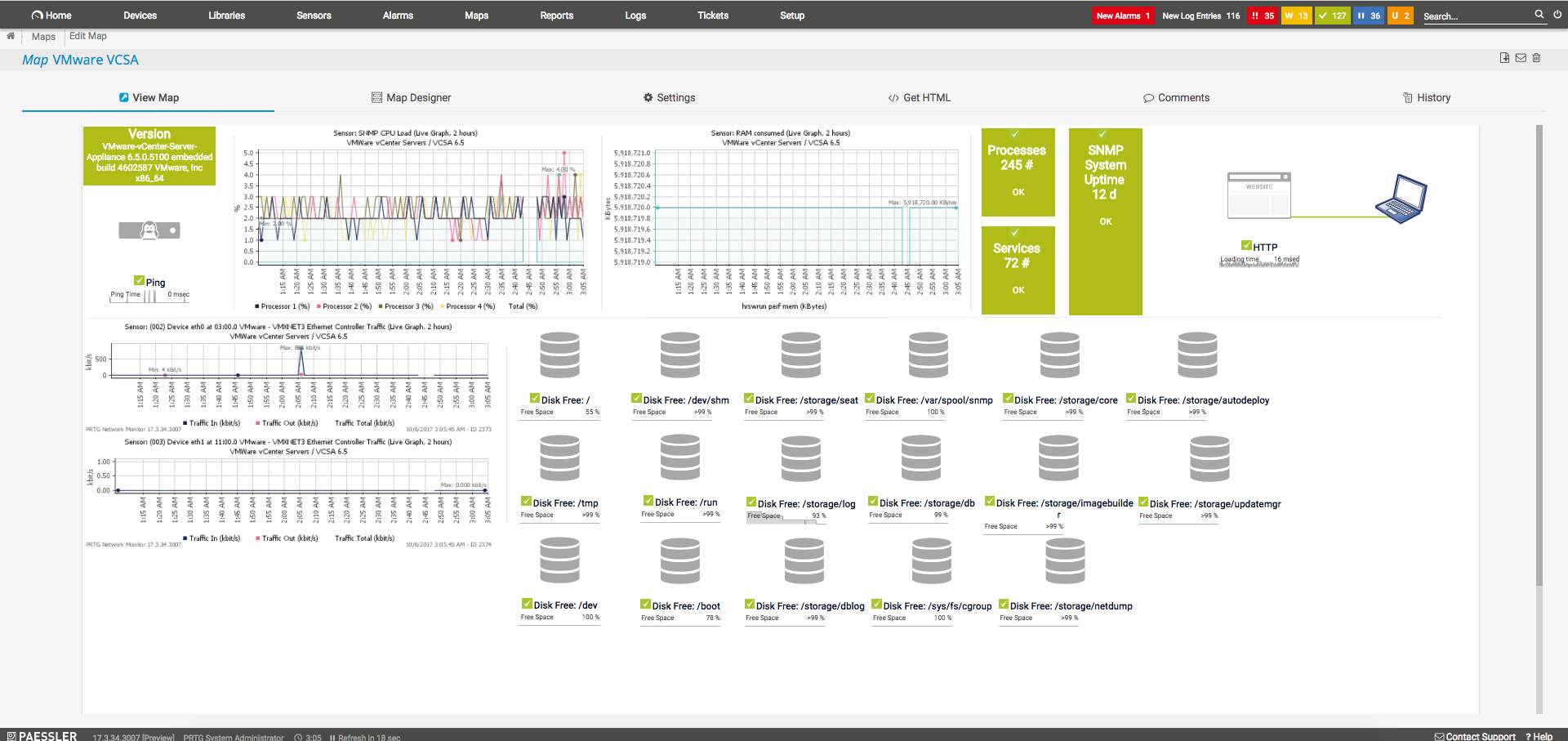Open the Sensors menu
This screenshot has height=741, width=1568.
(x=314, y=15)
